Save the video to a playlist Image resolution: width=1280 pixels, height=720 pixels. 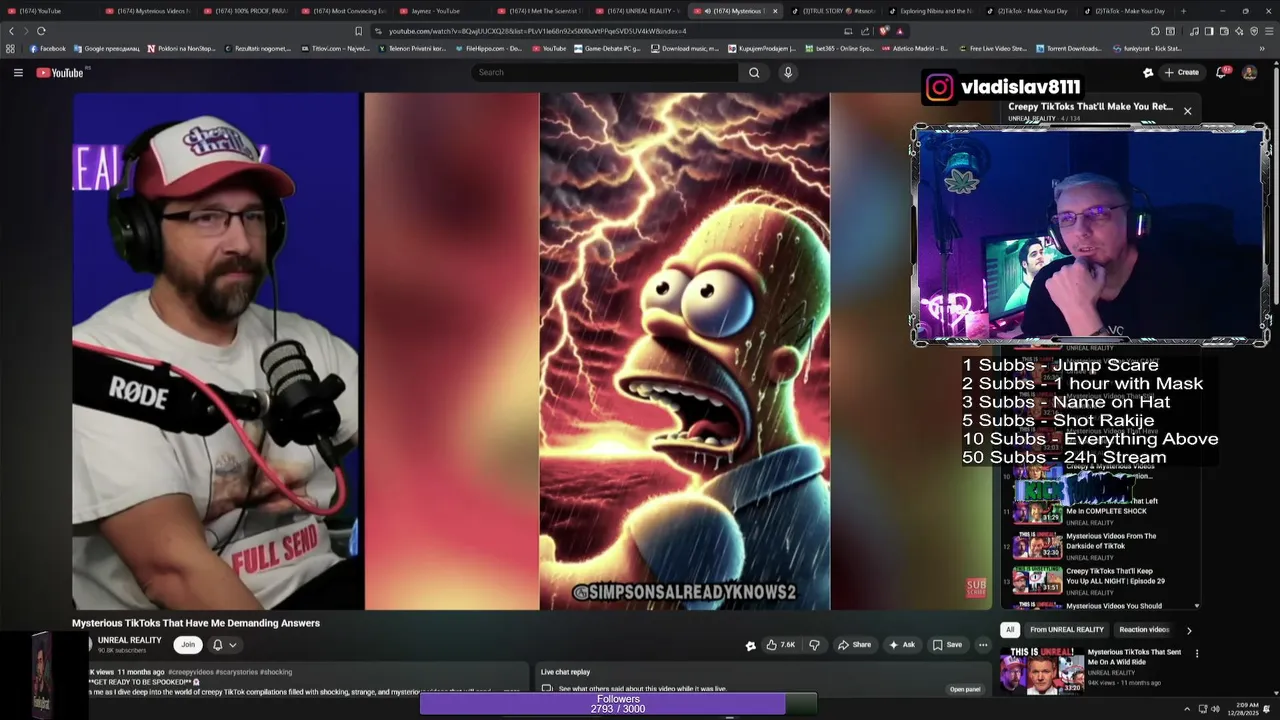(x=947, y=645)
